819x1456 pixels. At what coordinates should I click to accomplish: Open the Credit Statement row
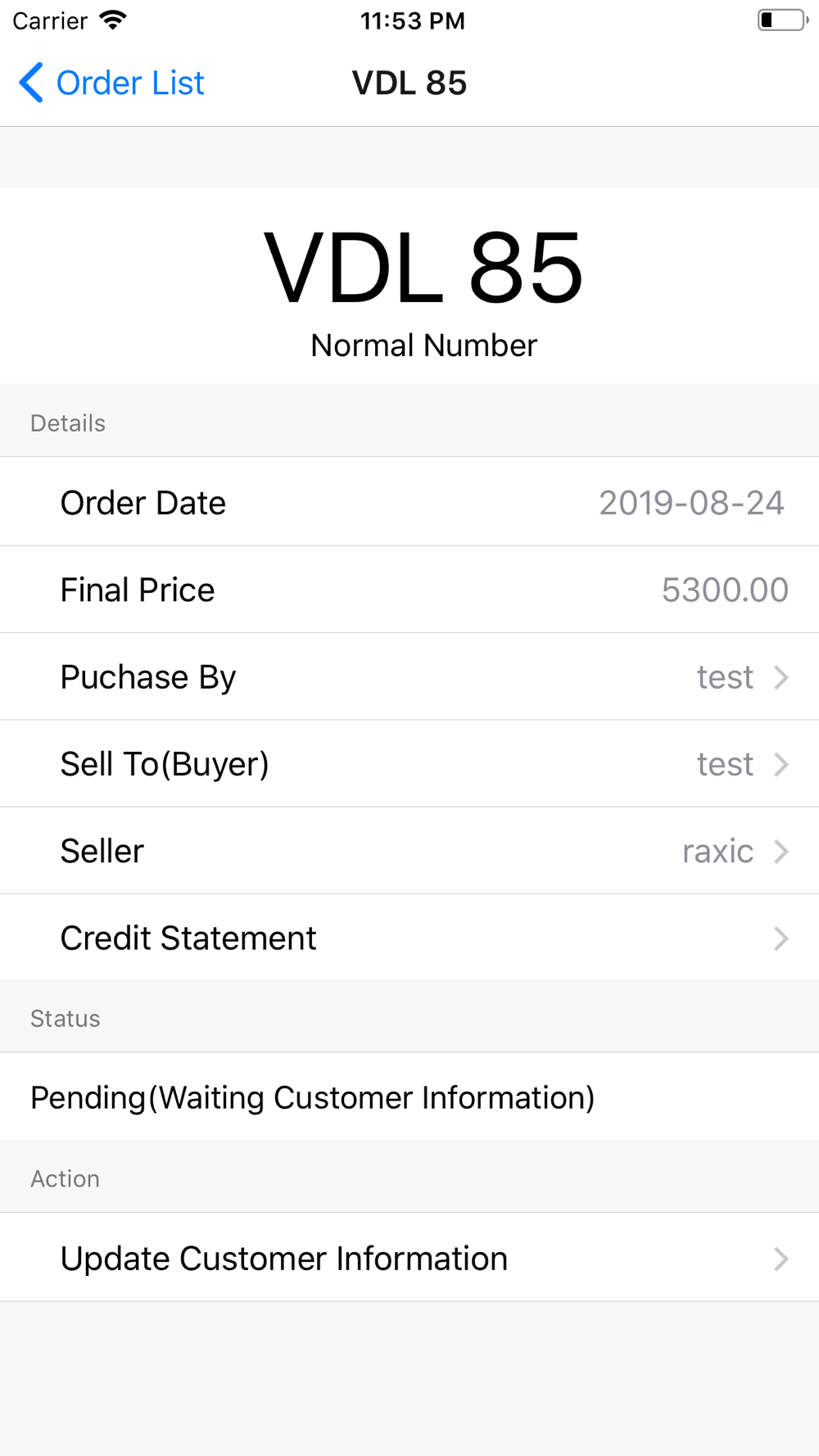[x=409, y=938]
